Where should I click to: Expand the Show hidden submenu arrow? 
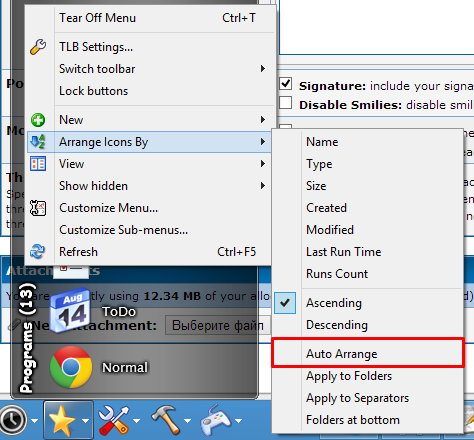(x=263, y=186)
